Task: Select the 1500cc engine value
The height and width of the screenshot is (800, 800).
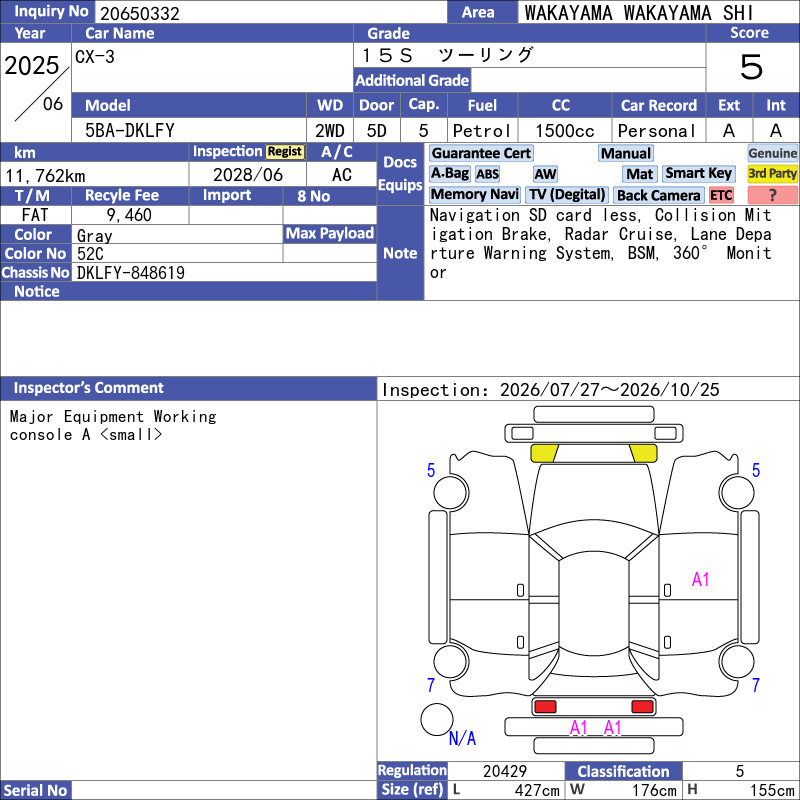Action: 564,131
